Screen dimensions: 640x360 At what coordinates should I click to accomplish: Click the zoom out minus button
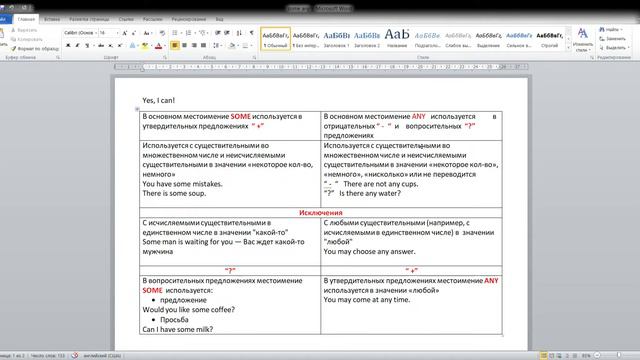[x=597, y=356]
